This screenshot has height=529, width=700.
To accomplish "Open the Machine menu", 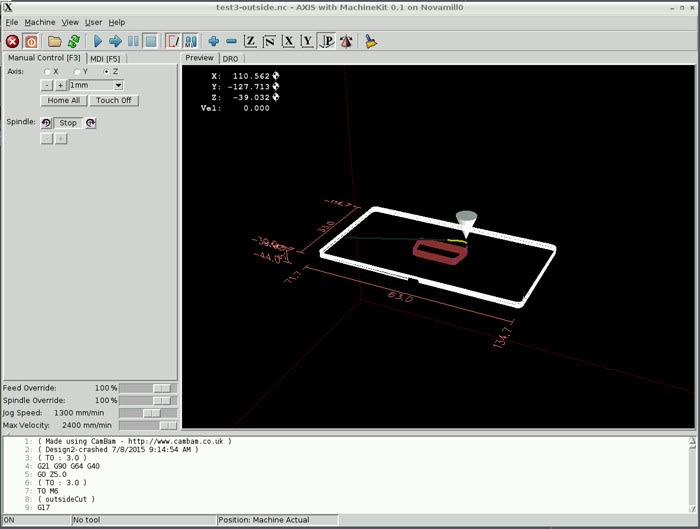I will 40,22.
